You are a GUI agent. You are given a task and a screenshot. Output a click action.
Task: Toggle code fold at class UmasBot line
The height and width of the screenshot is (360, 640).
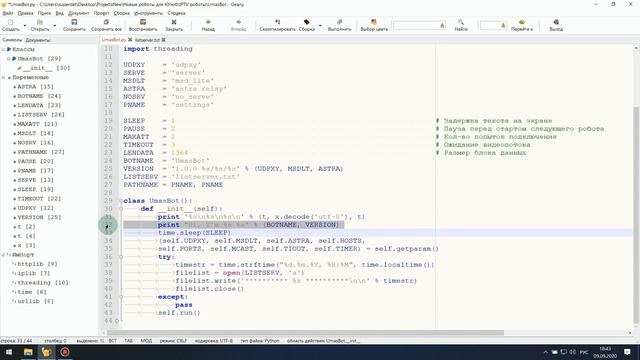point(121,201)
